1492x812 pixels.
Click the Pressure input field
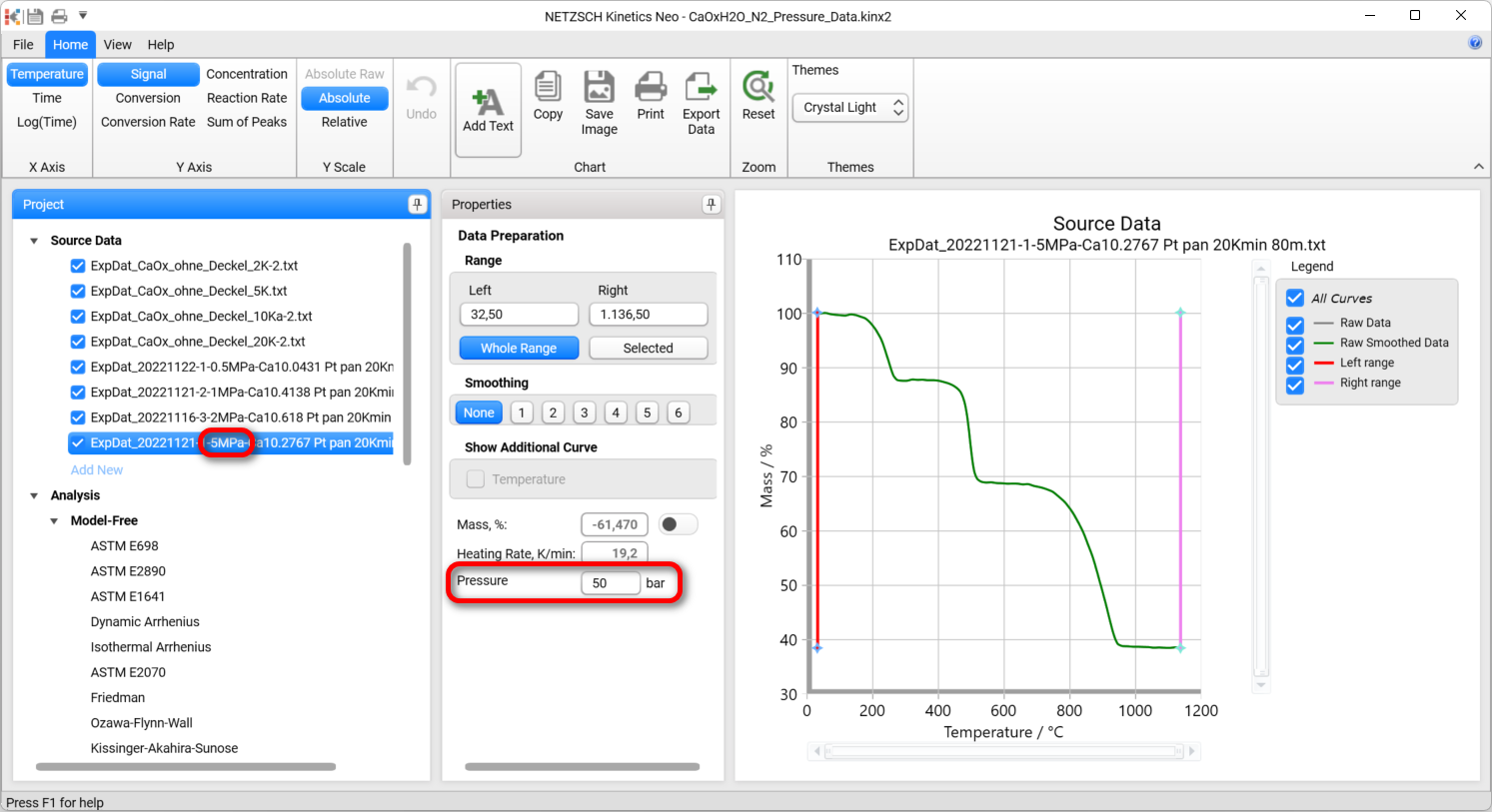[610, 583]
